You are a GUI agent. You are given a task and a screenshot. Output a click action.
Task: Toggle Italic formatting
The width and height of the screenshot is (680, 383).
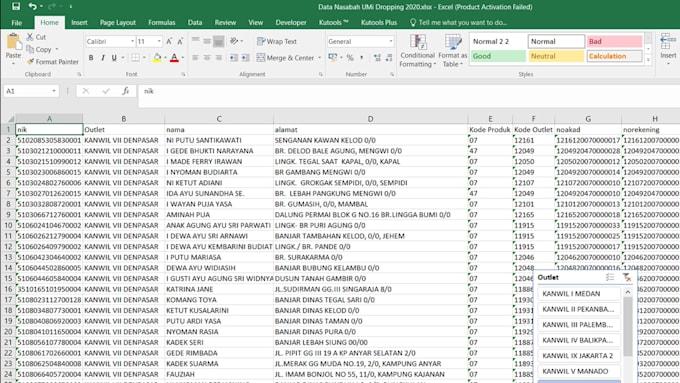pos(103,58)
